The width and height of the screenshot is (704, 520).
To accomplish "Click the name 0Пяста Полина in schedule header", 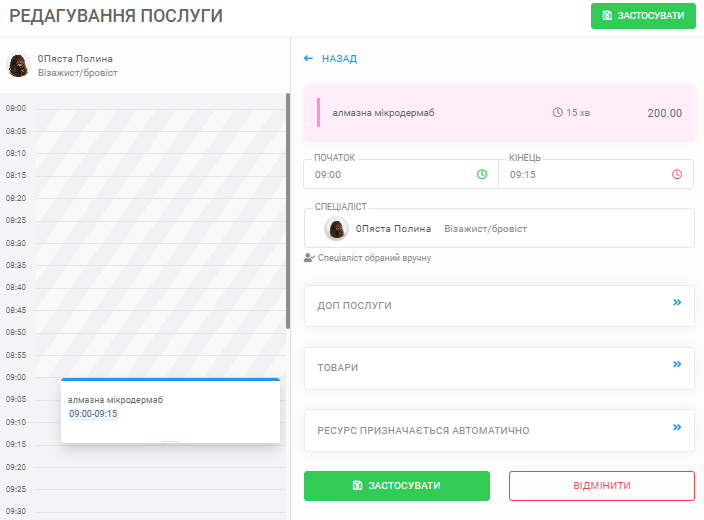I will [75, 59].
